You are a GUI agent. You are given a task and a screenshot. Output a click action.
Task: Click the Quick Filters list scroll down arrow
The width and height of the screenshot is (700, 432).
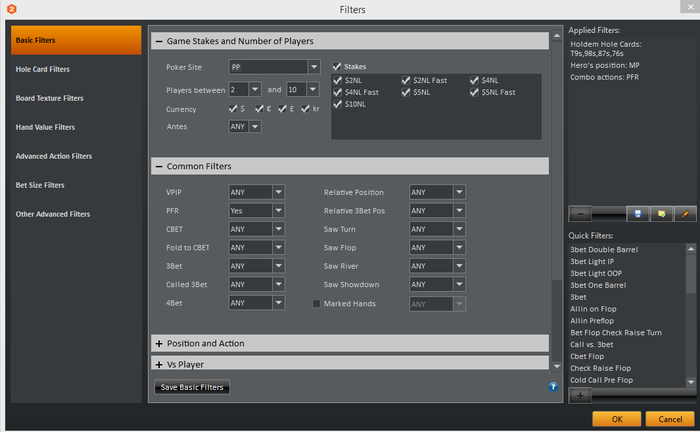pyautogui.click(x=691, y=382)
